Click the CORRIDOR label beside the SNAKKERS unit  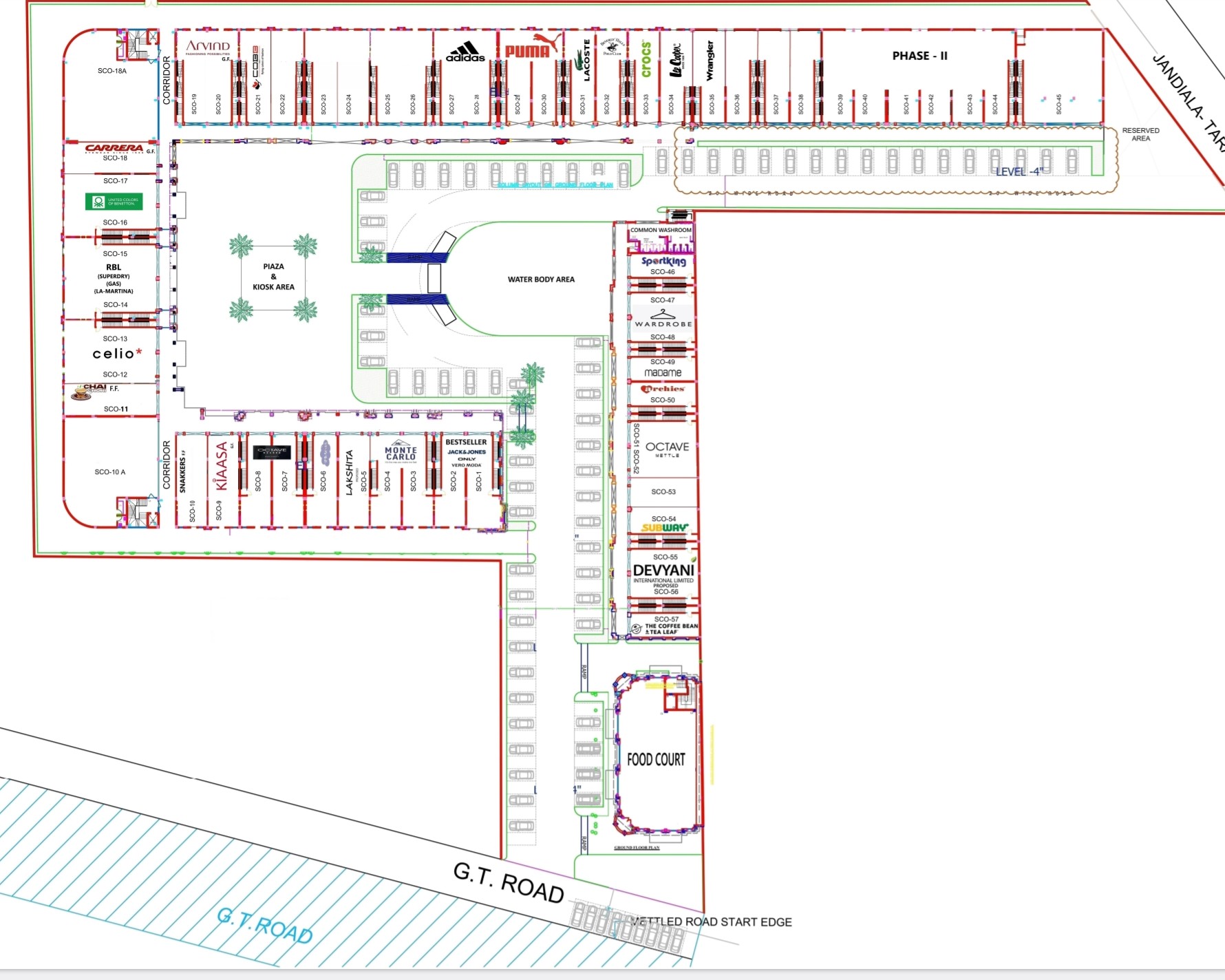(166, 465)
